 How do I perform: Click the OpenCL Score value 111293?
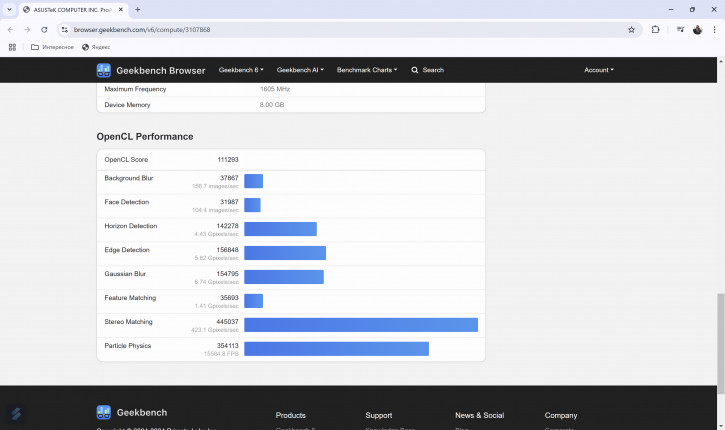pos(228,160)
